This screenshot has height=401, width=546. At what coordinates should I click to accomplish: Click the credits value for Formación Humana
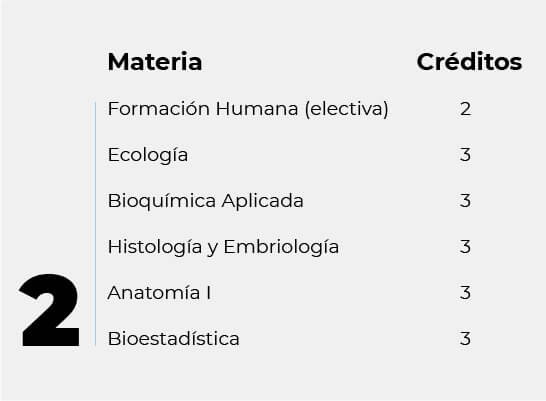tap(466, 109)
